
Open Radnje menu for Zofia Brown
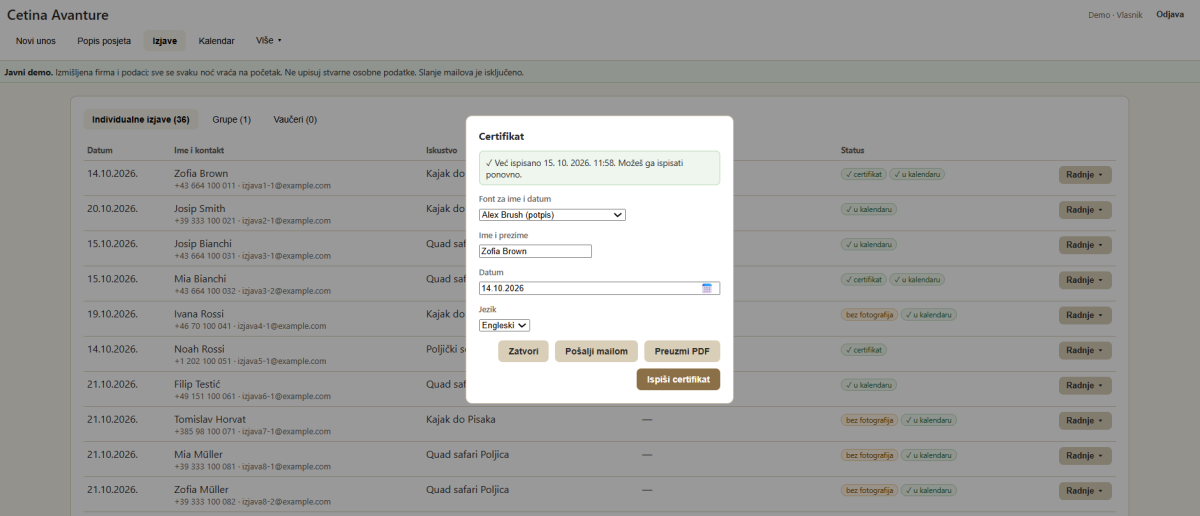(x=1085, y=175)
